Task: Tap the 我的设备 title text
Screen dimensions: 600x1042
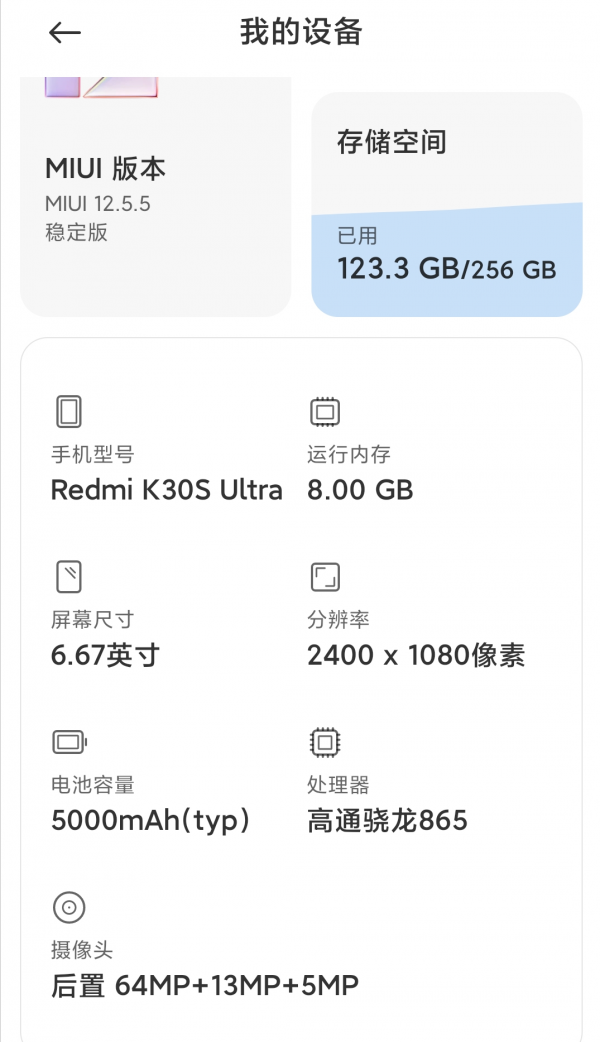Action: 300,33
